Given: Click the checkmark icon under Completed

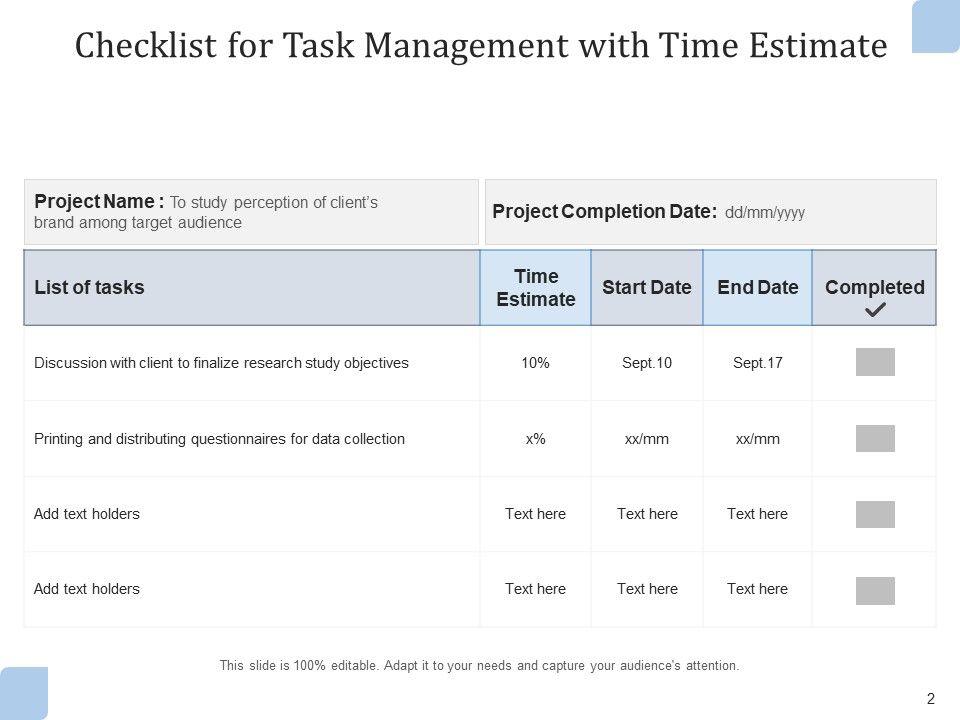Looking at the screenshot, I should pos(874,311).
